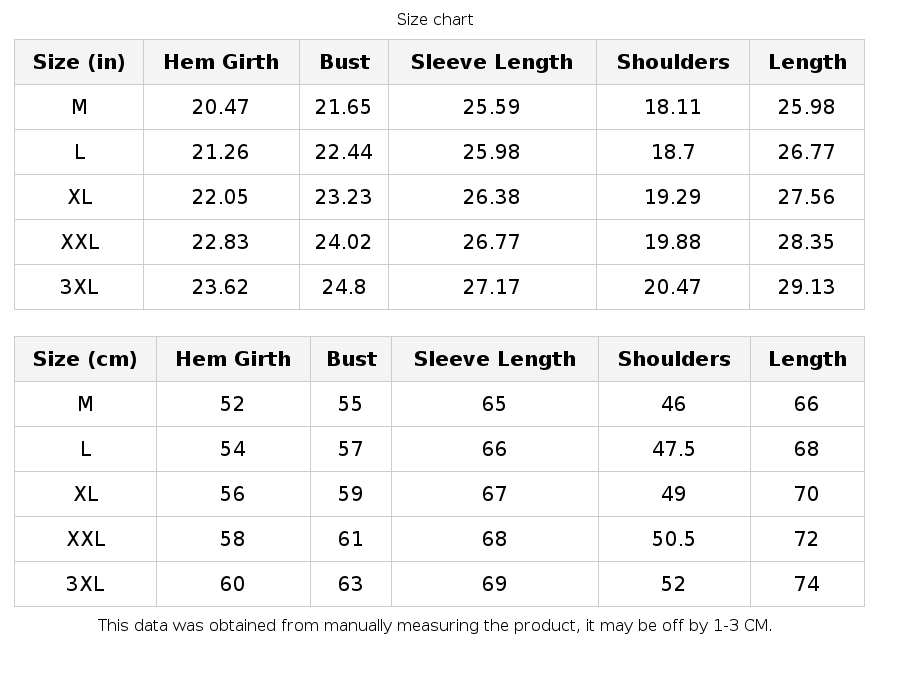Select the 'Size (cm)' column header
This screenshot has width=900, height=676.
click(x=85, y=359)
